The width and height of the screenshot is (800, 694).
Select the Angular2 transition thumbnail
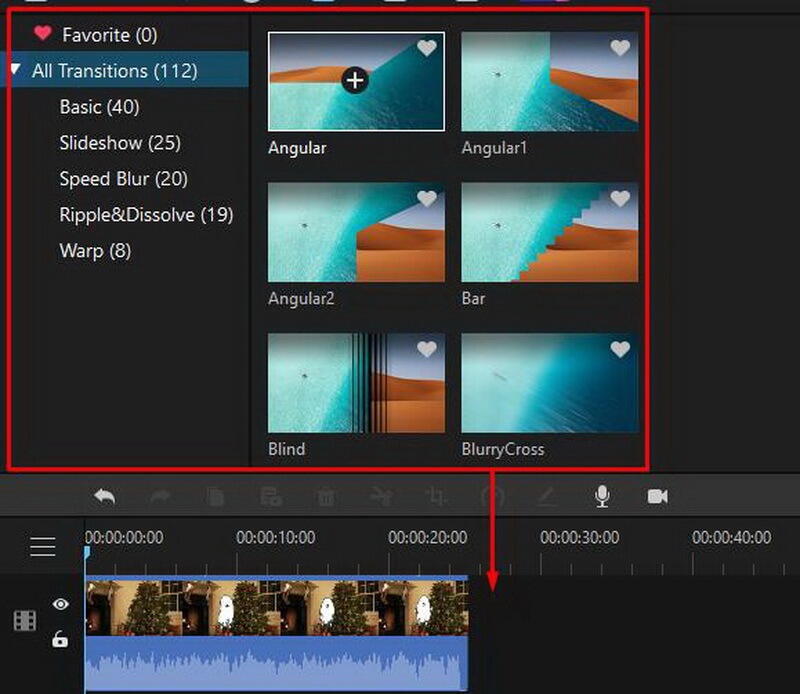pyautogui.click(x=356, y=232)
